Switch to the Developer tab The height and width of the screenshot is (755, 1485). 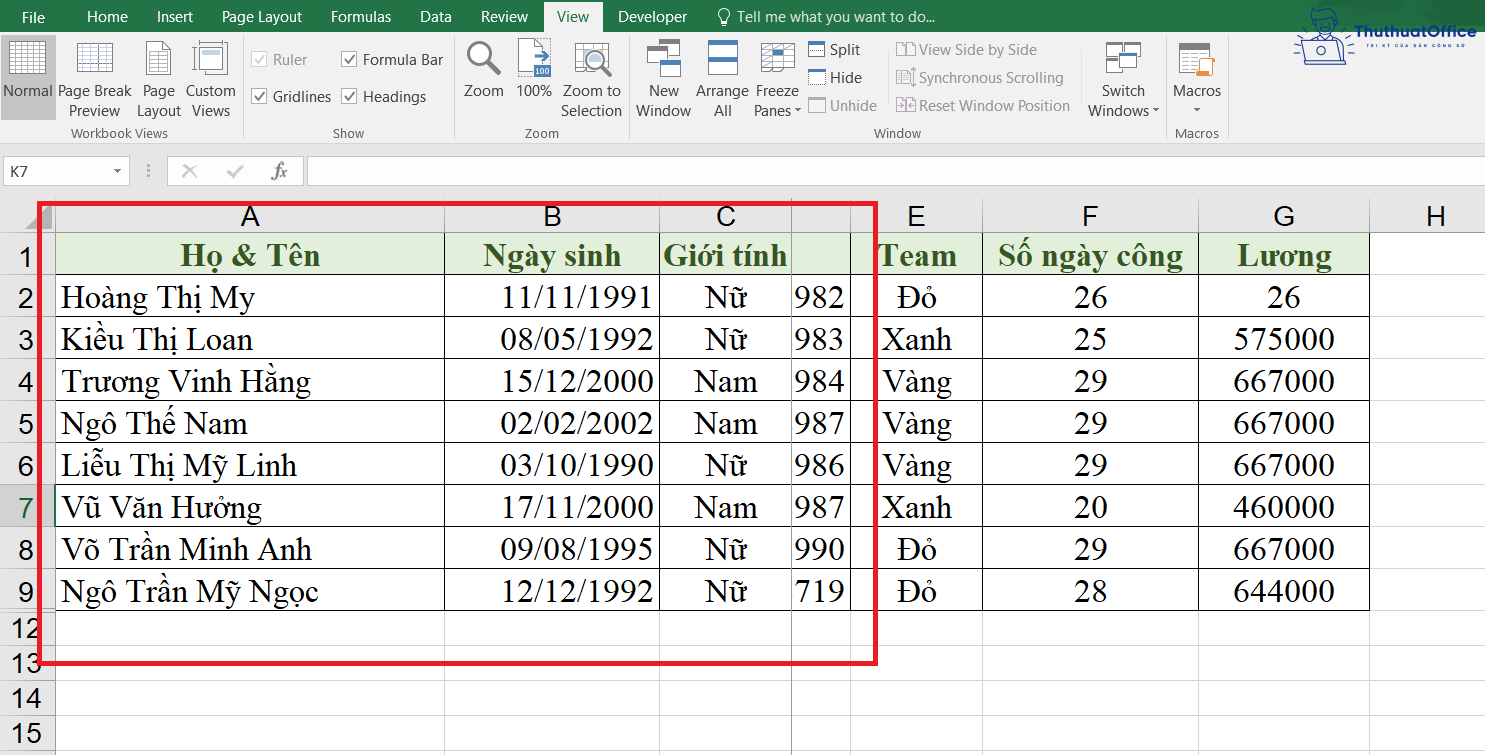652,16
